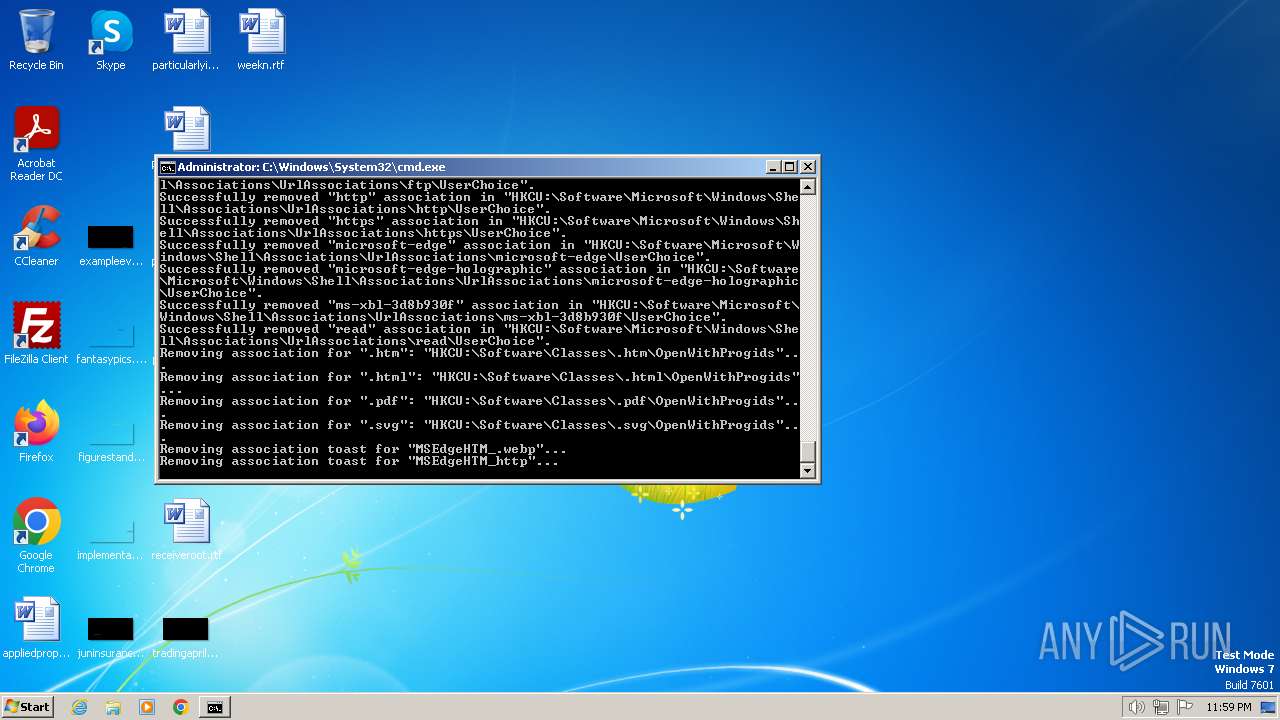Click the cmd vertical scrollbar thumb

[808, 451]
